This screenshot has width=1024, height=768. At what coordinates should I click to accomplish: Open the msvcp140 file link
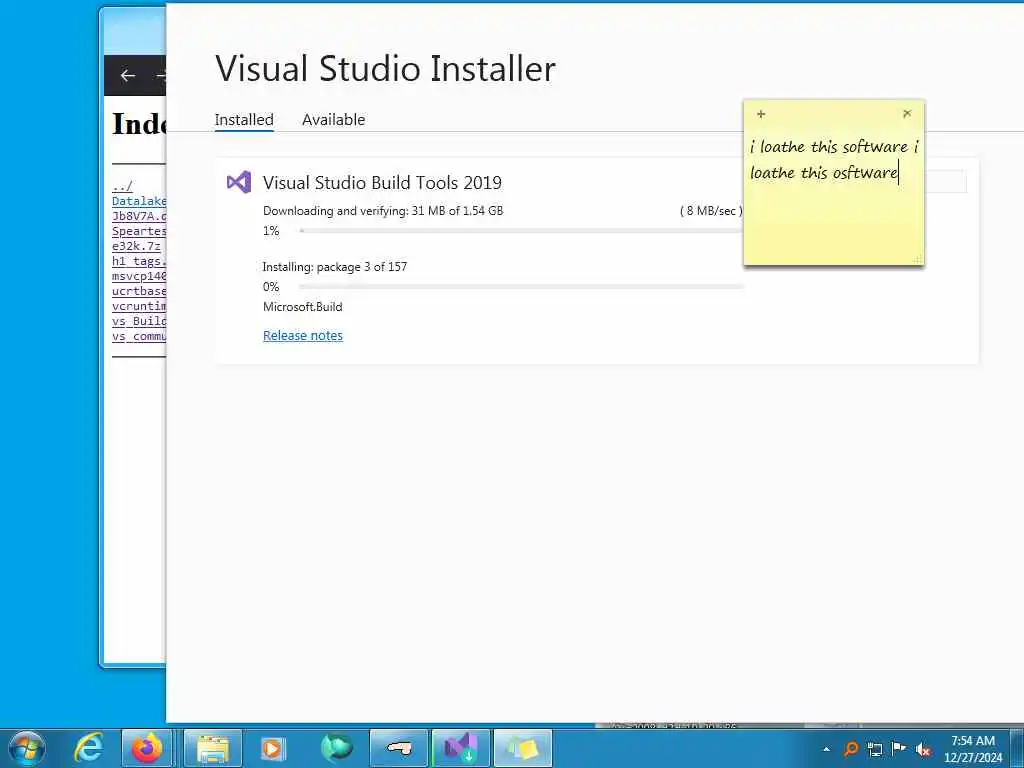click(138, 276)
